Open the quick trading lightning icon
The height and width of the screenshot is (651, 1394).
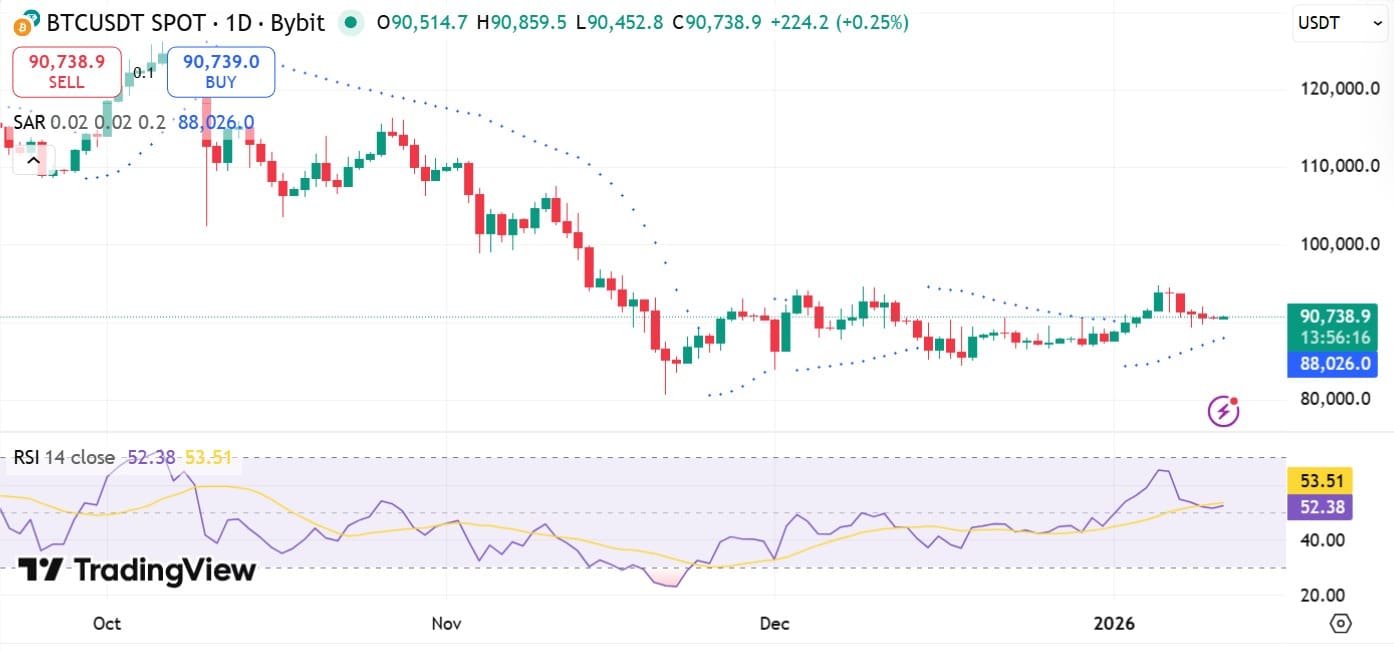point(1222,411)
